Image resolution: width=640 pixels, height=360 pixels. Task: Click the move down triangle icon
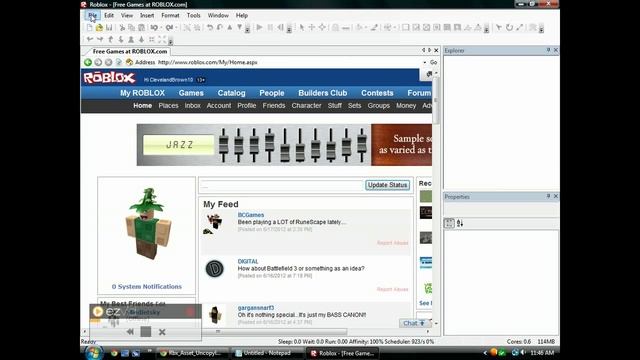(x=240, y=27)
